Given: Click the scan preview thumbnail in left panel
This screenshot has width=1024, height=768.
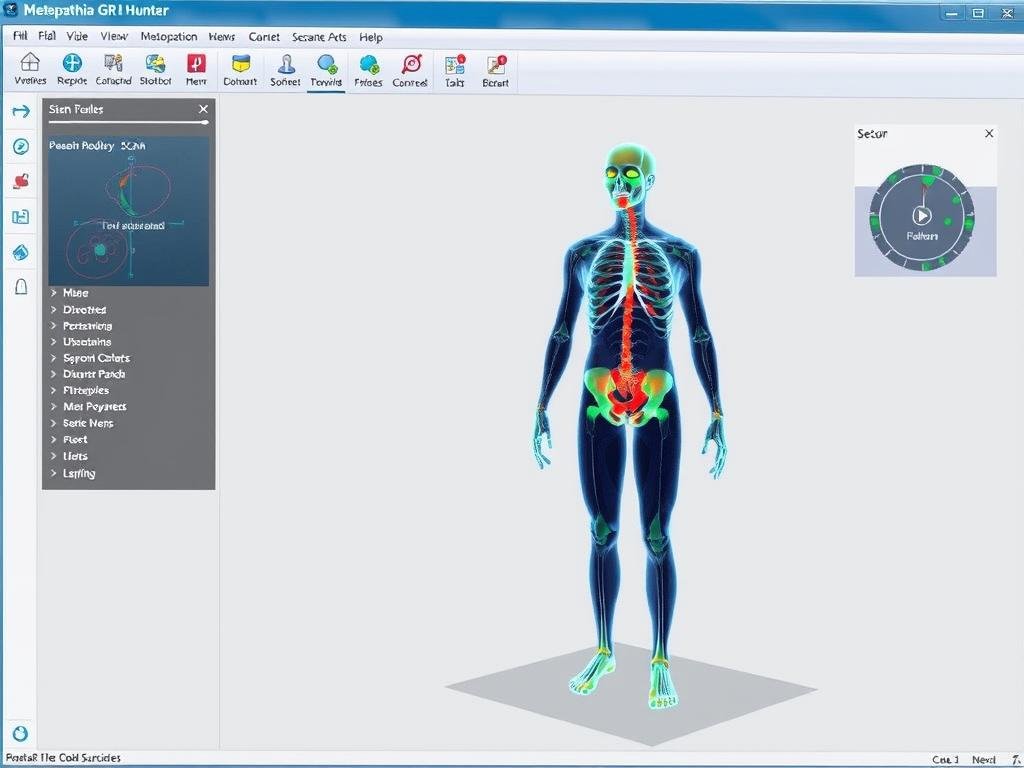Looking at the screenshot, I should point(129,212).
